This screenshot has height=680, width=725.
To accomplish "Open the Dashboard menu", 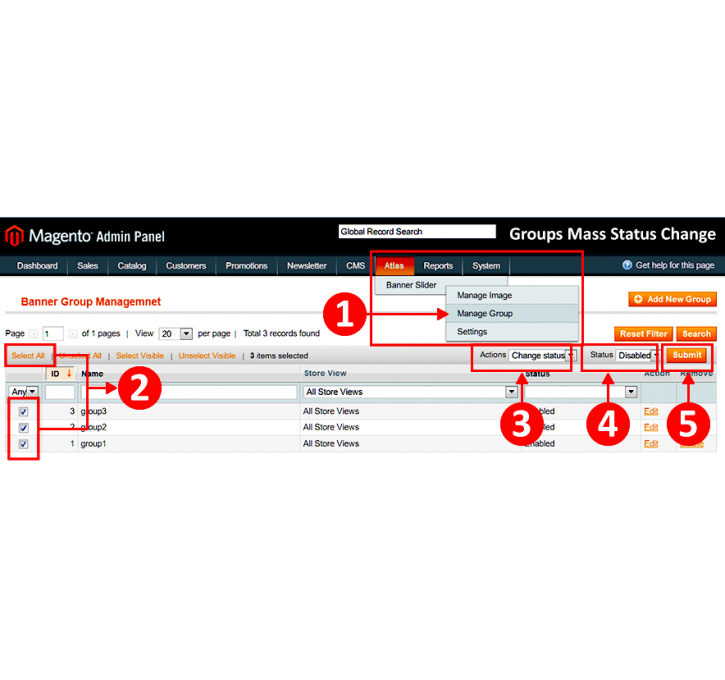I will point(37,266).
